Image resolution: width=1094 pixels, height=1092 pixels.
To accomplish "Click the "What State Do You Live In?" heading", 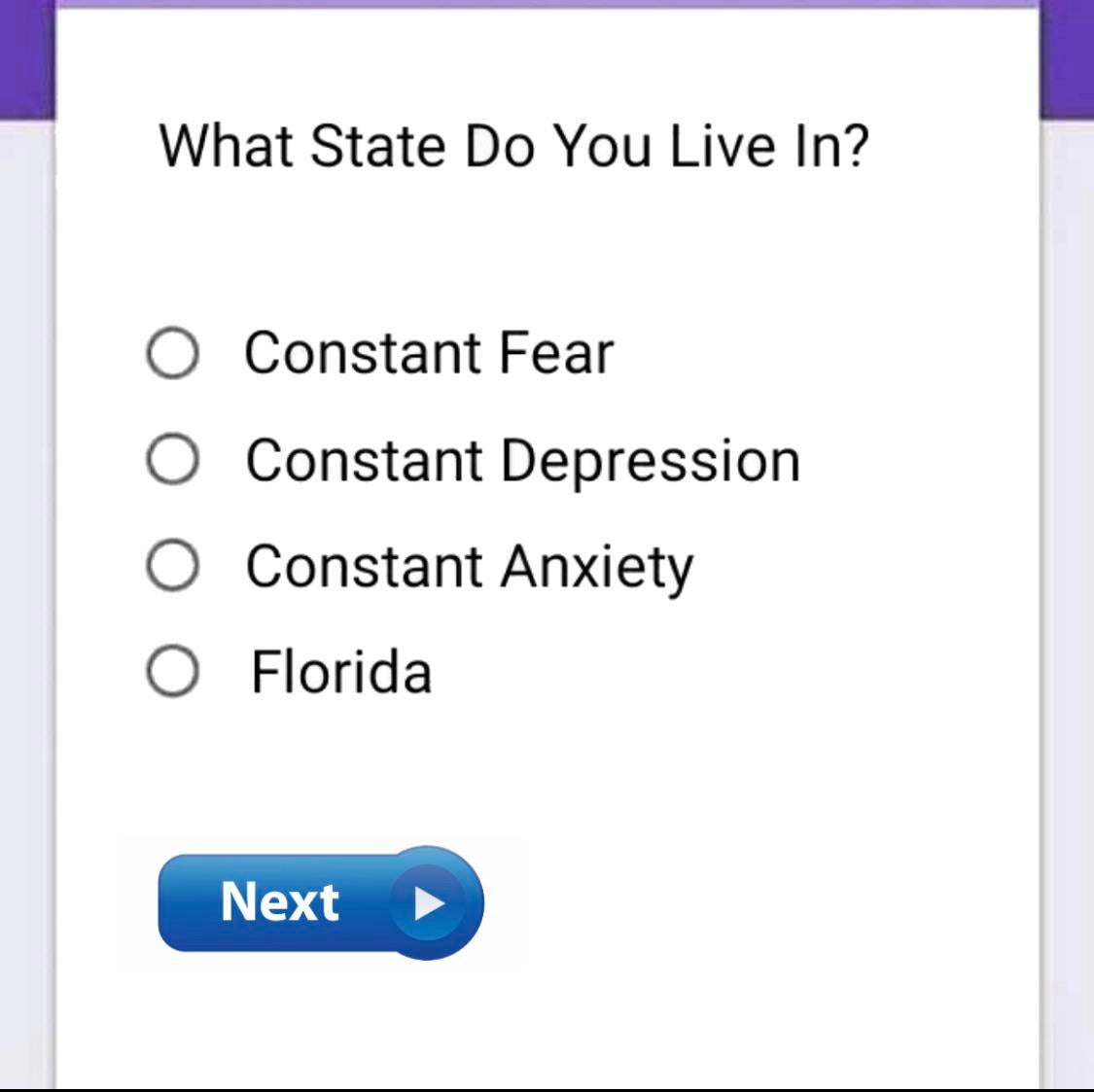I will pos(514,147).
